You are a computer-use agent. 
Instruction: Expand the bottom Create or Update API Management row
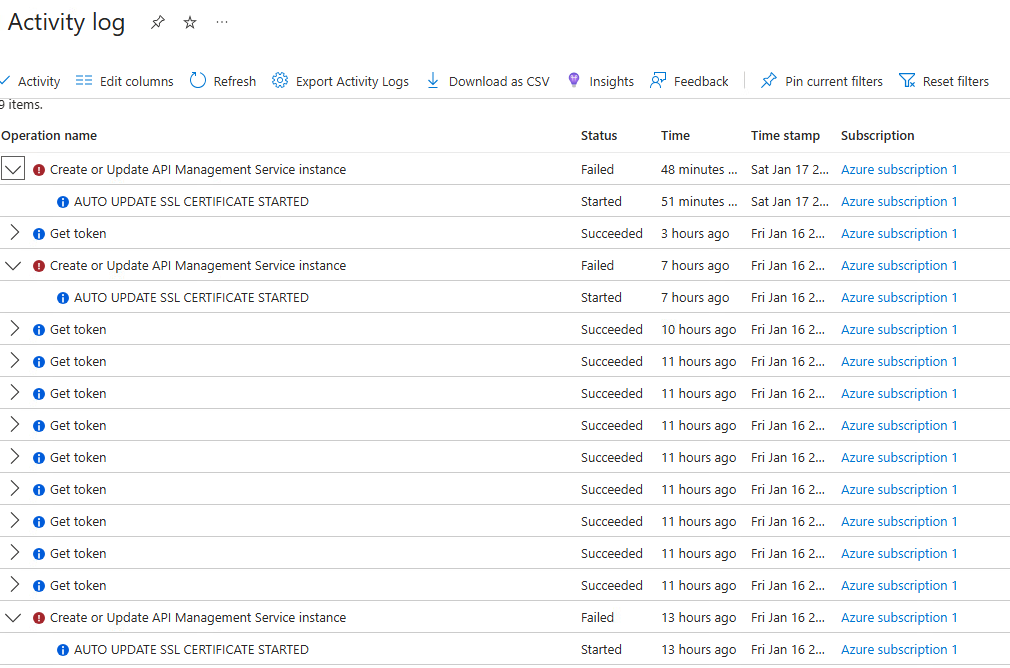tap(14, 617)
